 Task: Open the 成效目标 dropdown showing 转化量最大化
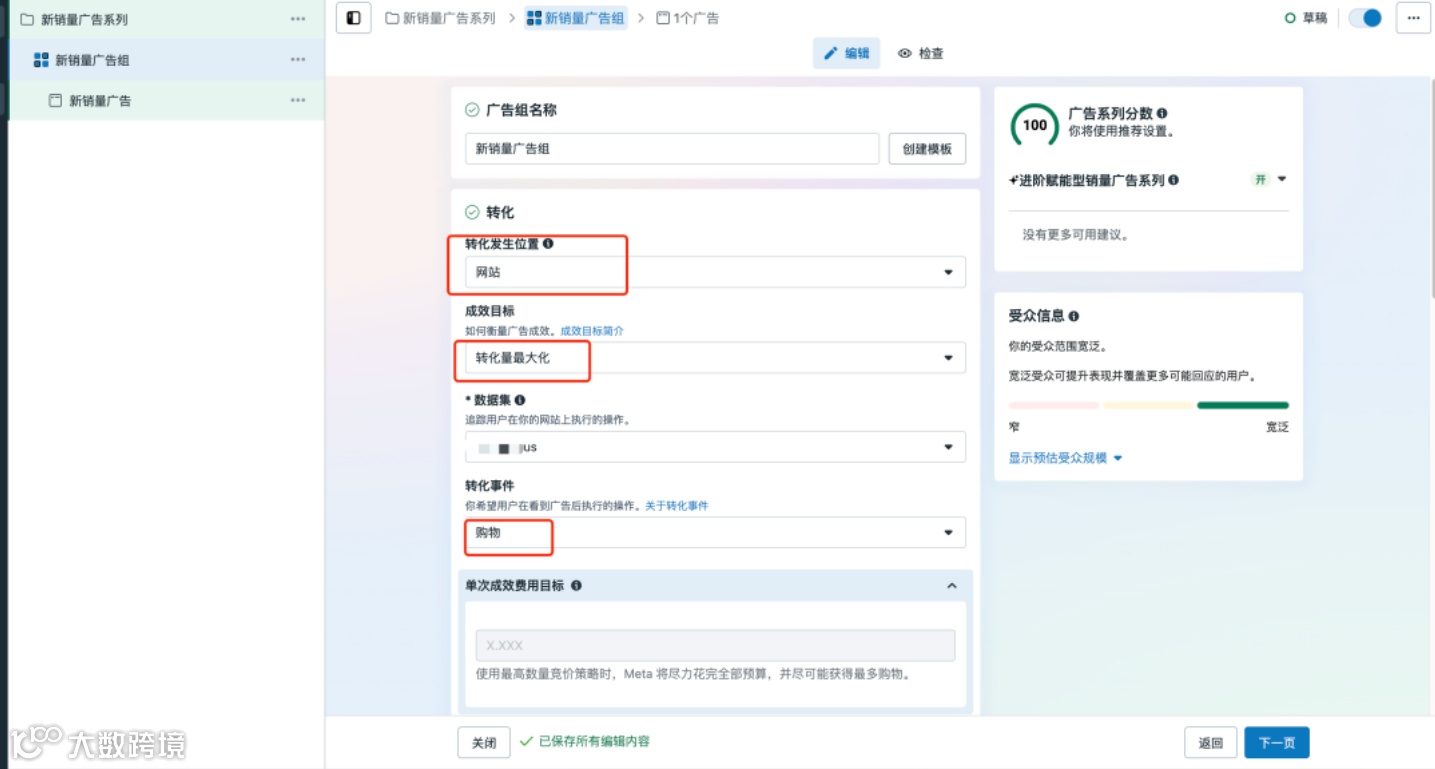[x=715, y=358]
